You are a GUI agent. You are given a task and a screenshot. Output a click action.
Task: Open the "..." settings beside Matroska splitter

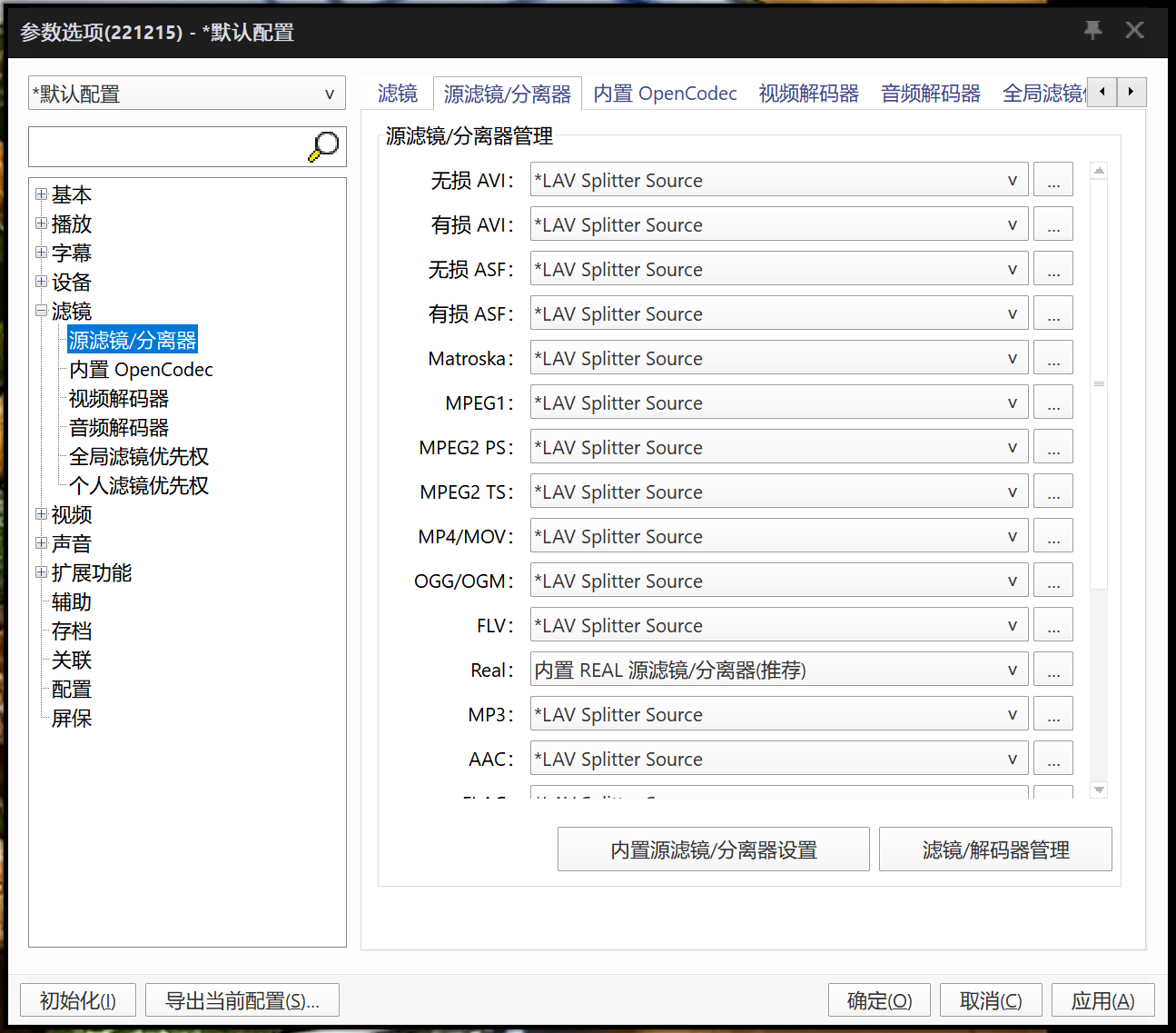click(x=1052, y=357)
